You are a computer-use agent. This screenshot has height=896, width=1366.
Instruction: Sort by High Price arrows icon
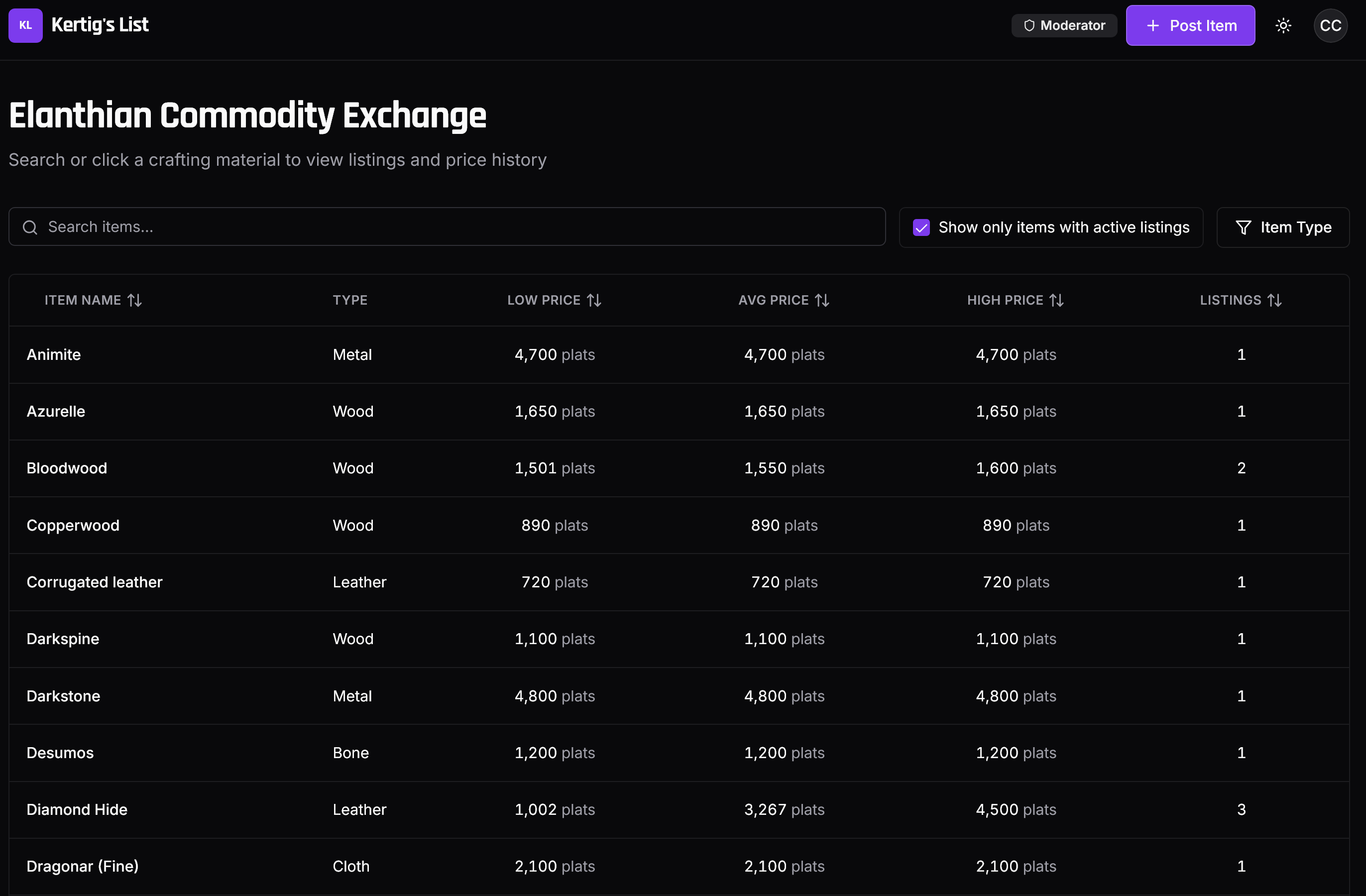(1057, 300)
